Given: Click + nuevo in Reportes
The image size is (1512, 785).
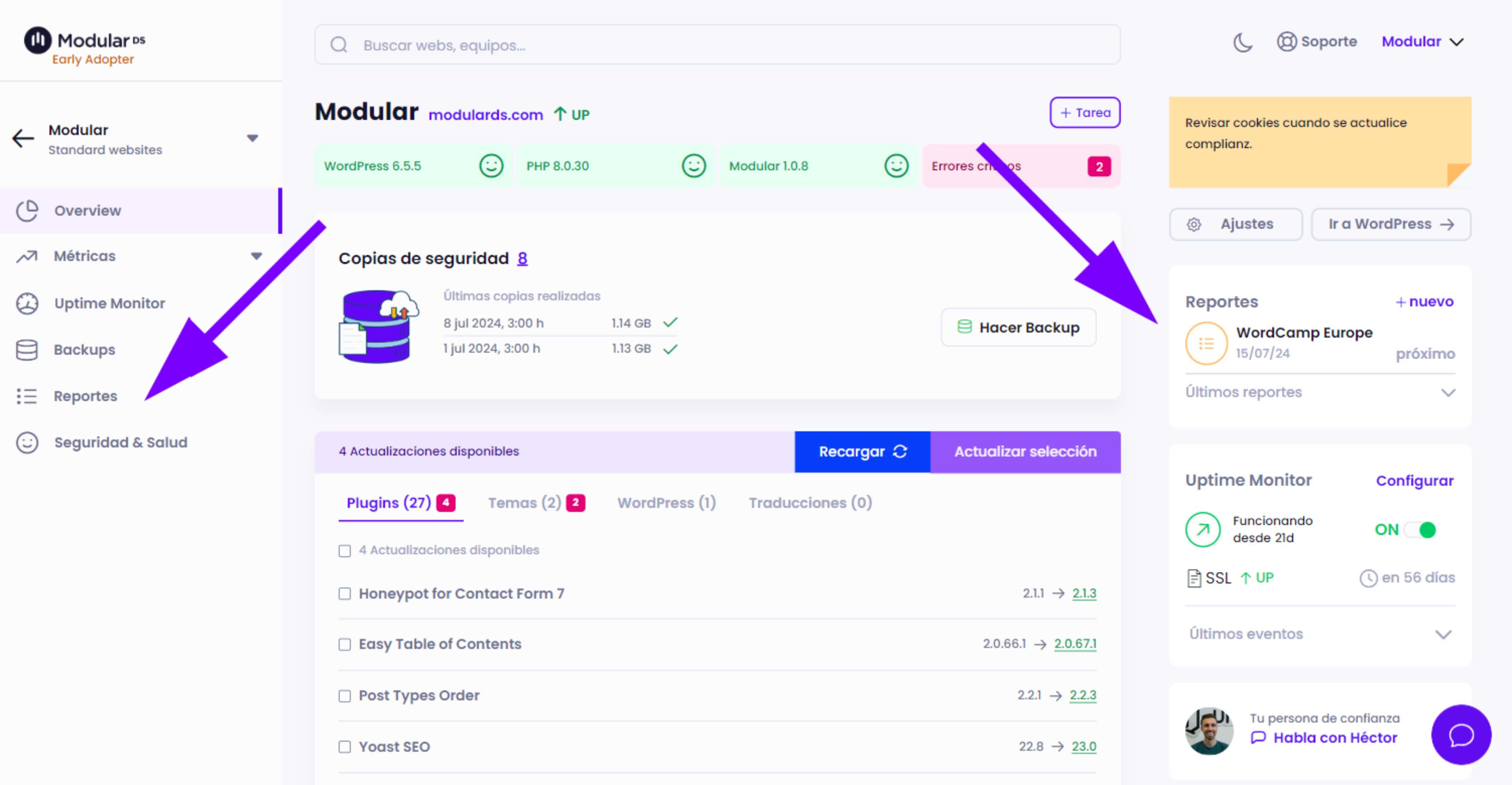Looking at the screenshot, I should [x=1424, y=302].
